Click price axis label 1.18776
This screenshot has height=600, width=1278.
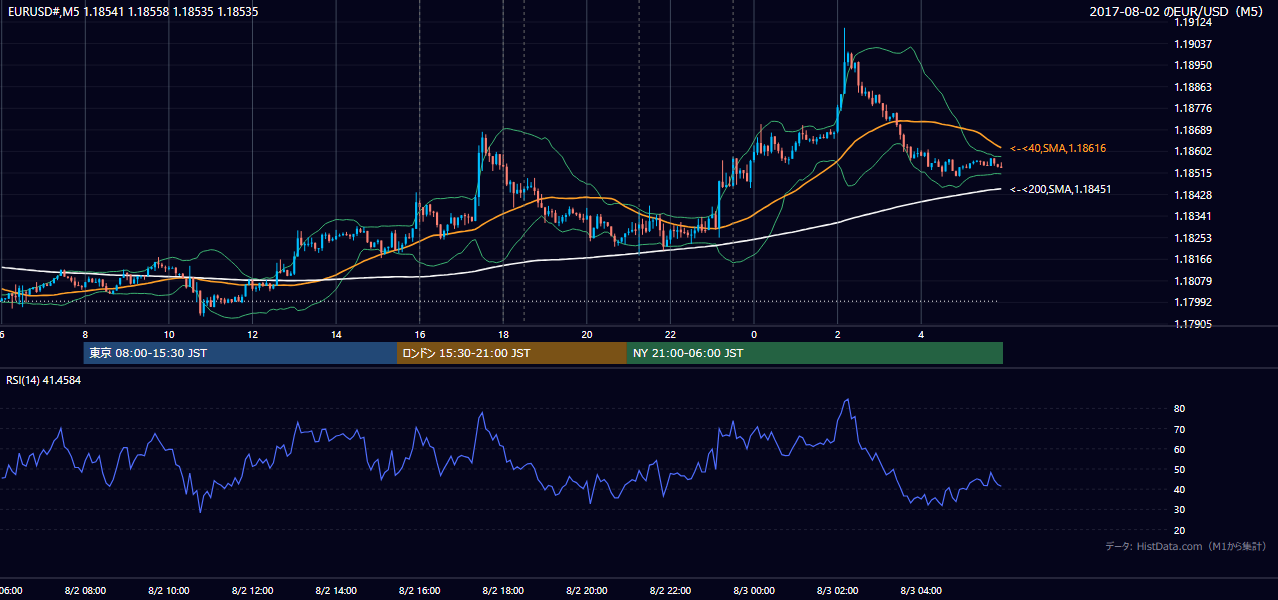1192,108
